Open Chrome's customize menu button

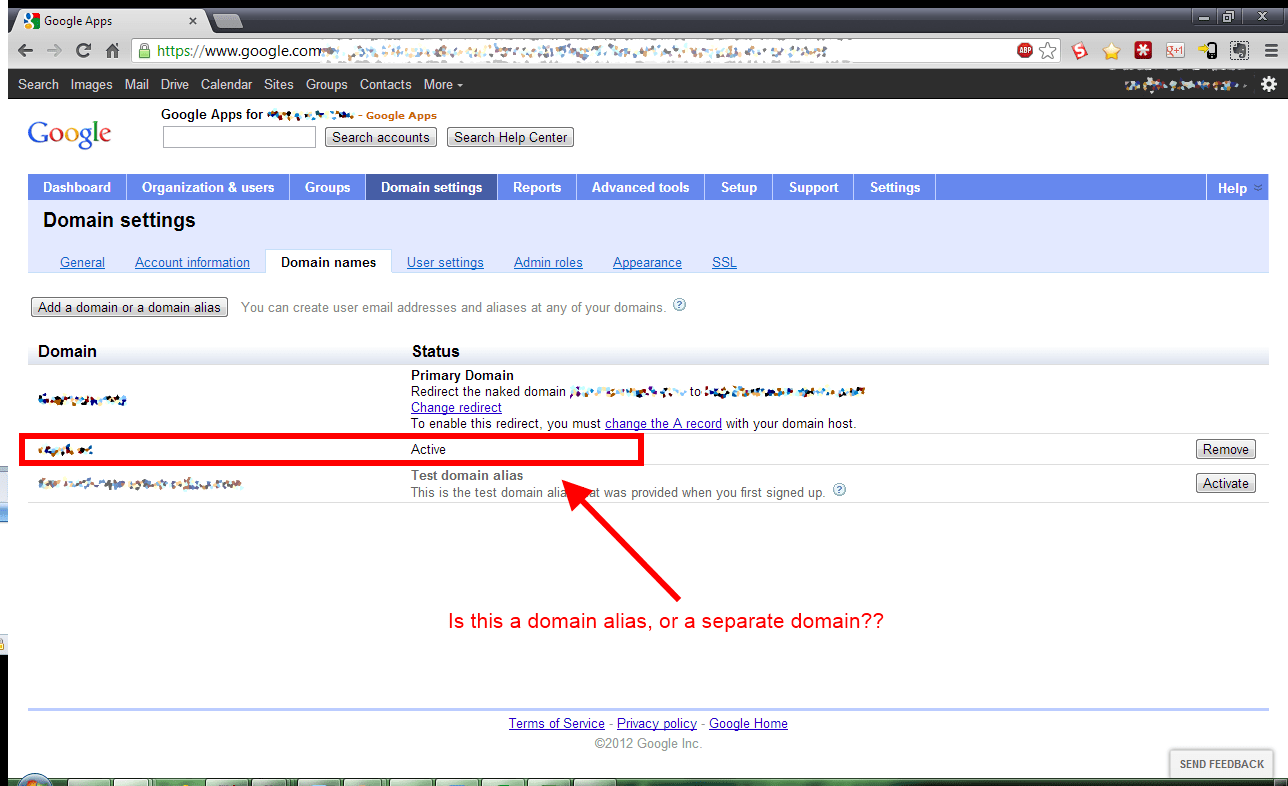pyautogui.click(x=1270, y=50)
